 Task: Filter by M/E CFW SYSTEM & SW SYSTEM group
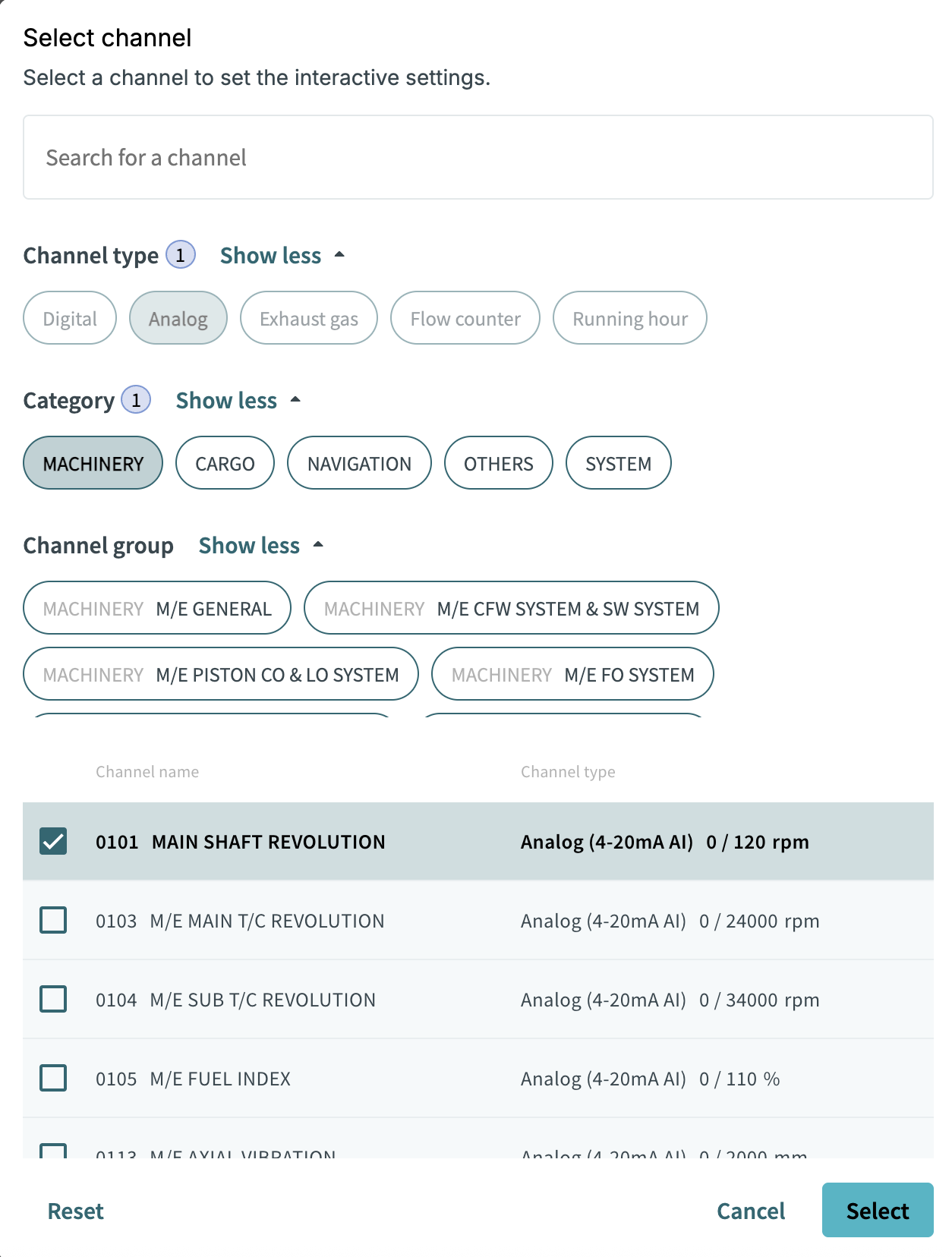512,608
